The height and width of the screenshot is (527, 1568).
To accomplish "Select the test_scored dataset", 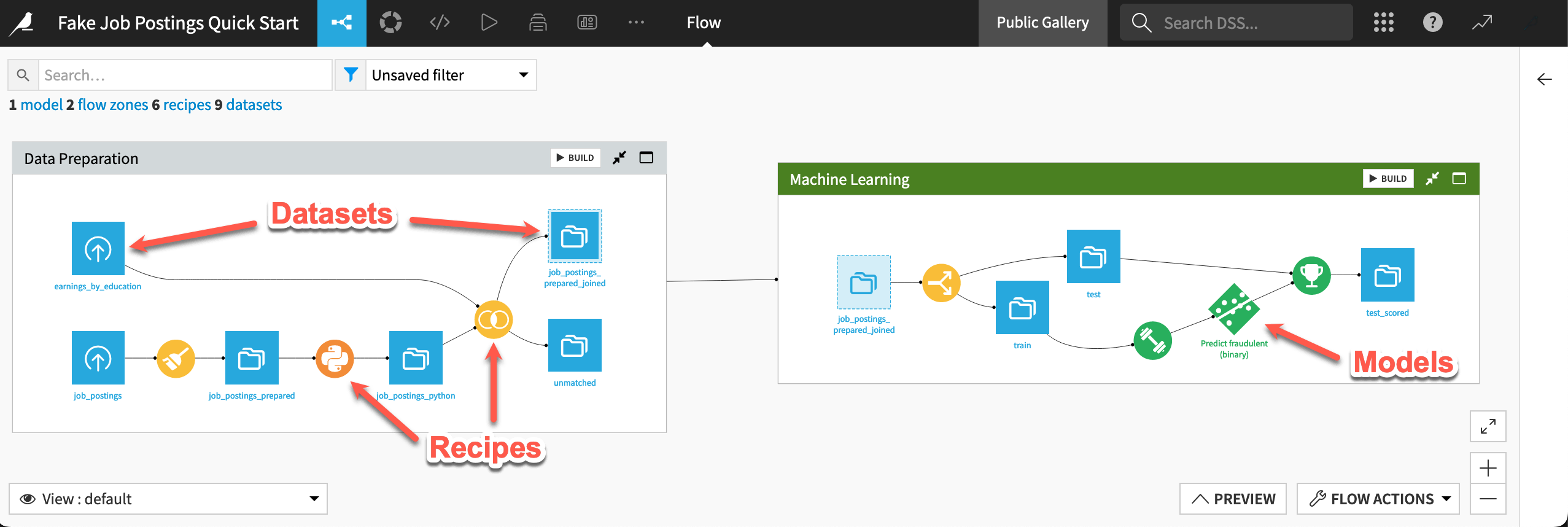I will 1388,275.
